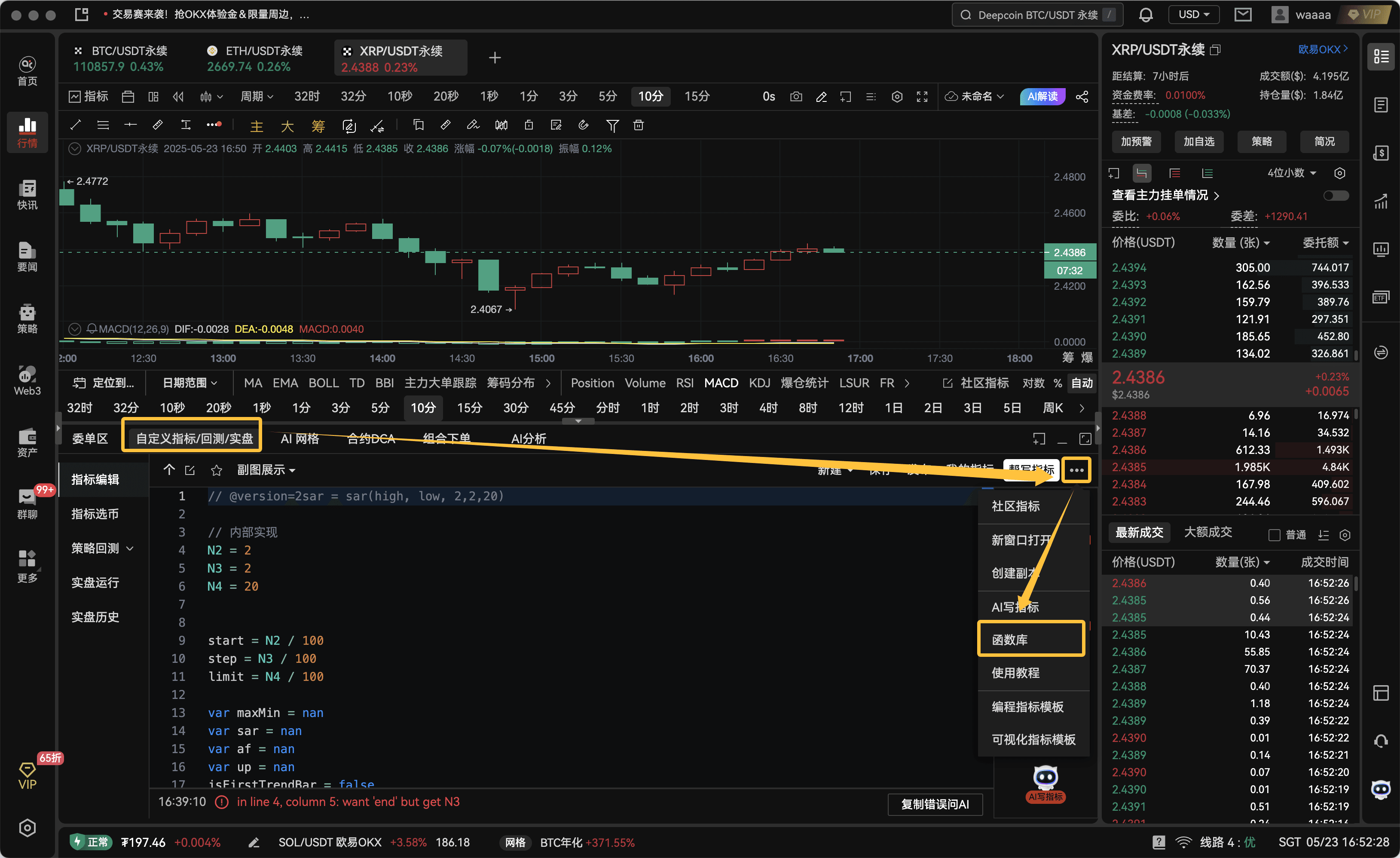Viewport: 1400px width, 858px height.
Task: Open the 未命名 layout dropdown
Action: click(x=975, y=97)
